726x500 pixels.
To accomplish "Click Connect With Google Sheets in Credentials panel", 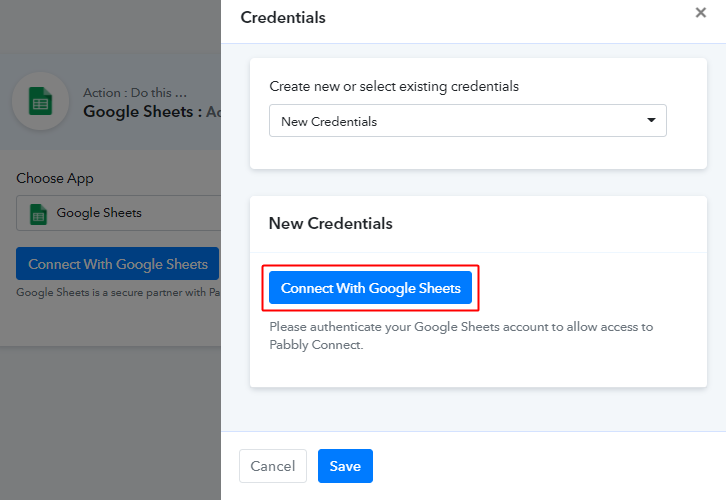I will (370, 288).
